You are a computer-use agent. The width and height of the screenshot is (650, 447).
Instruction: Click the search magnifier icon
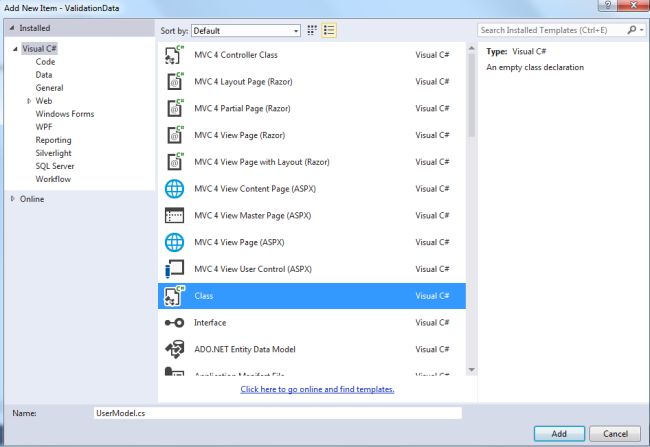(631, 30)
